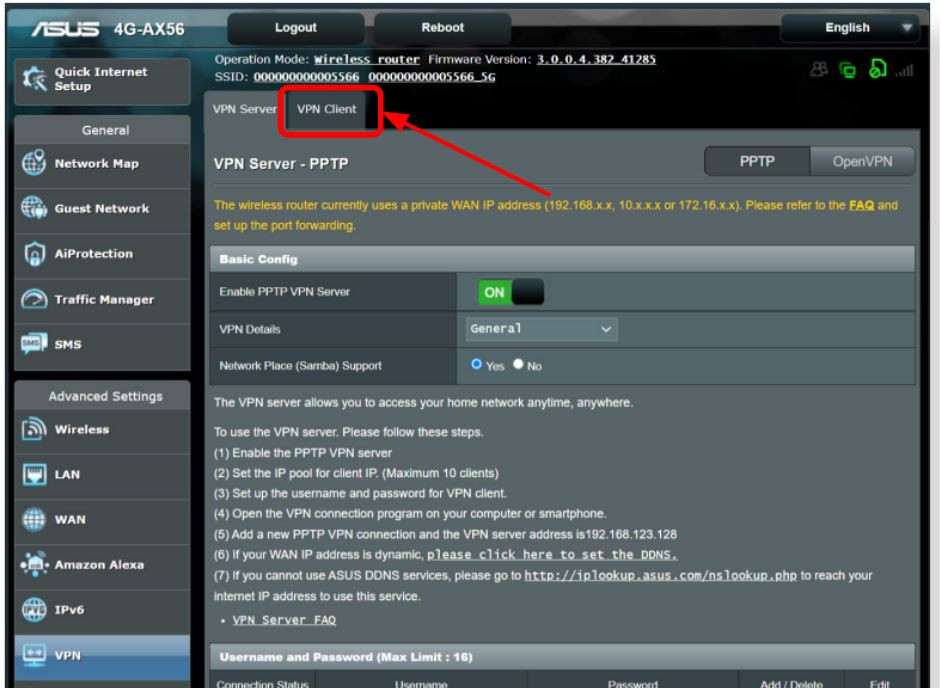Turn off the PPTP VPN Server switch
The width and height of the screenshot is (941, 688).
511,292
